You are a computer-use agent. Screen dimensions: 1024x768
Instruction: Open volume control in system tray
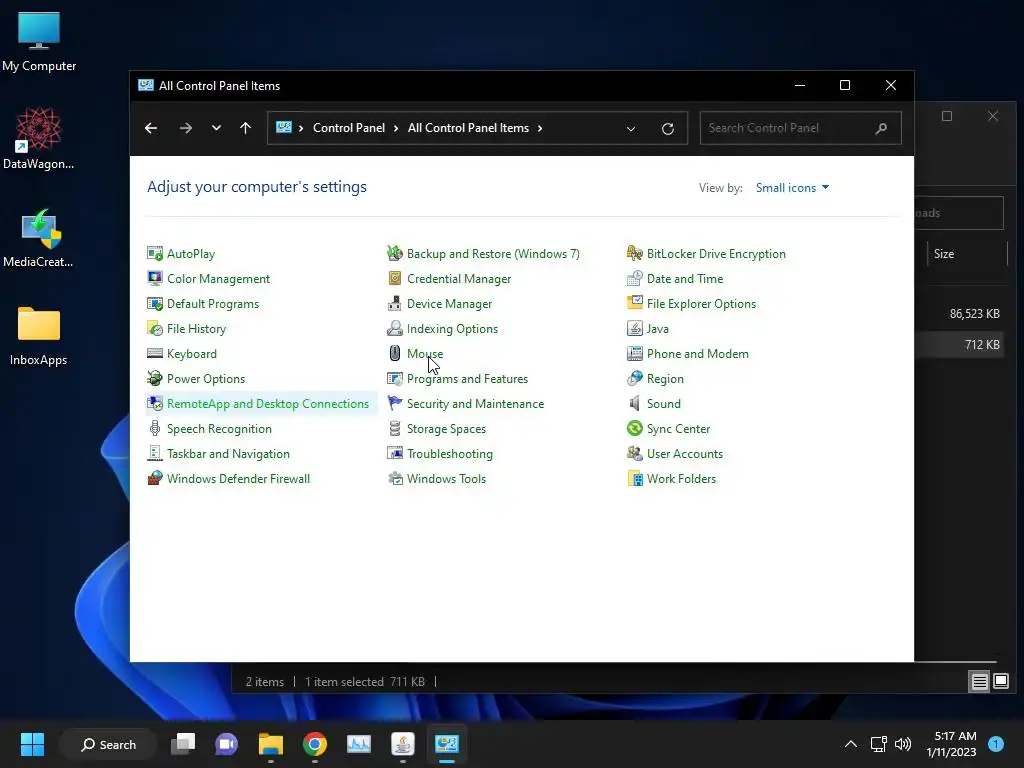(x=903, y=744)
